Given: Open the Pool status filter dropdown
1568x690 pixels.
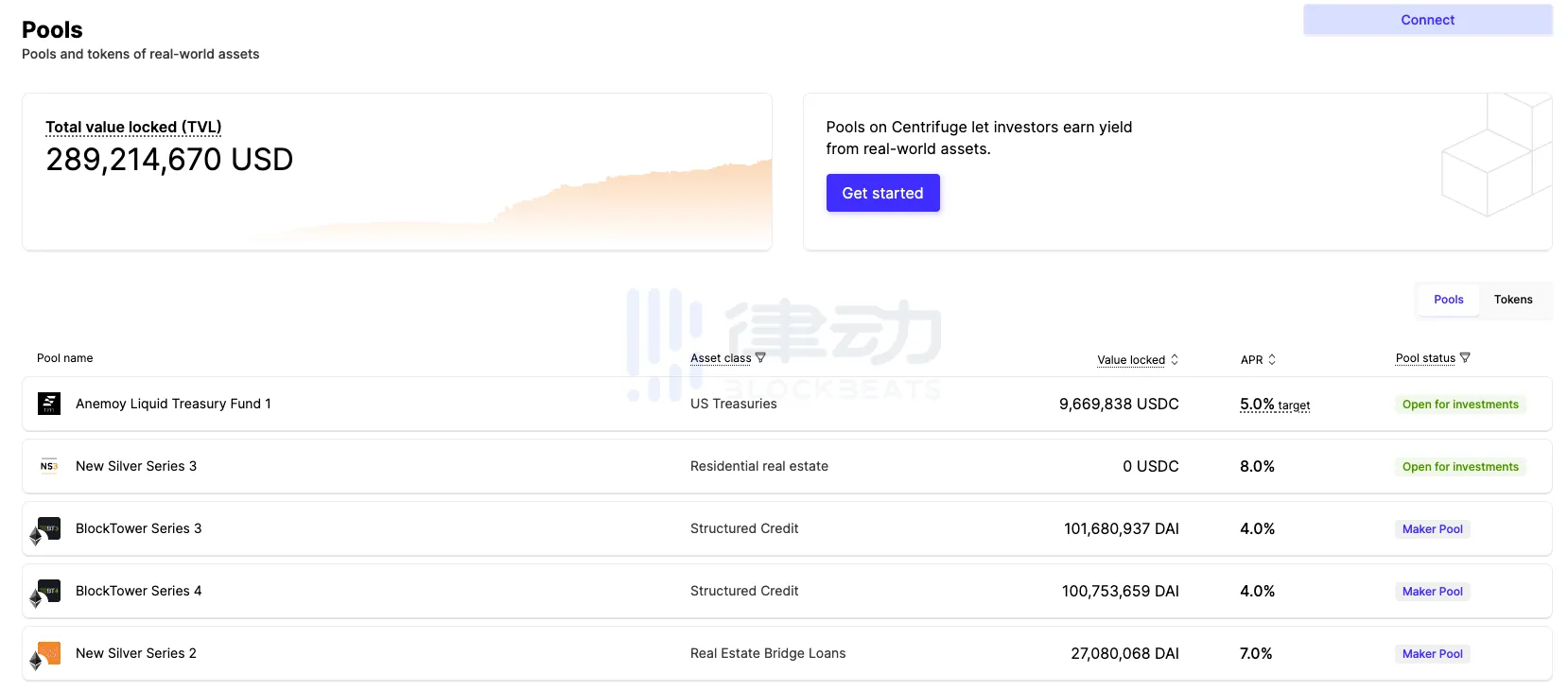Looking at the screenshot, I should pyautogui.click(x=1425, y=358).
